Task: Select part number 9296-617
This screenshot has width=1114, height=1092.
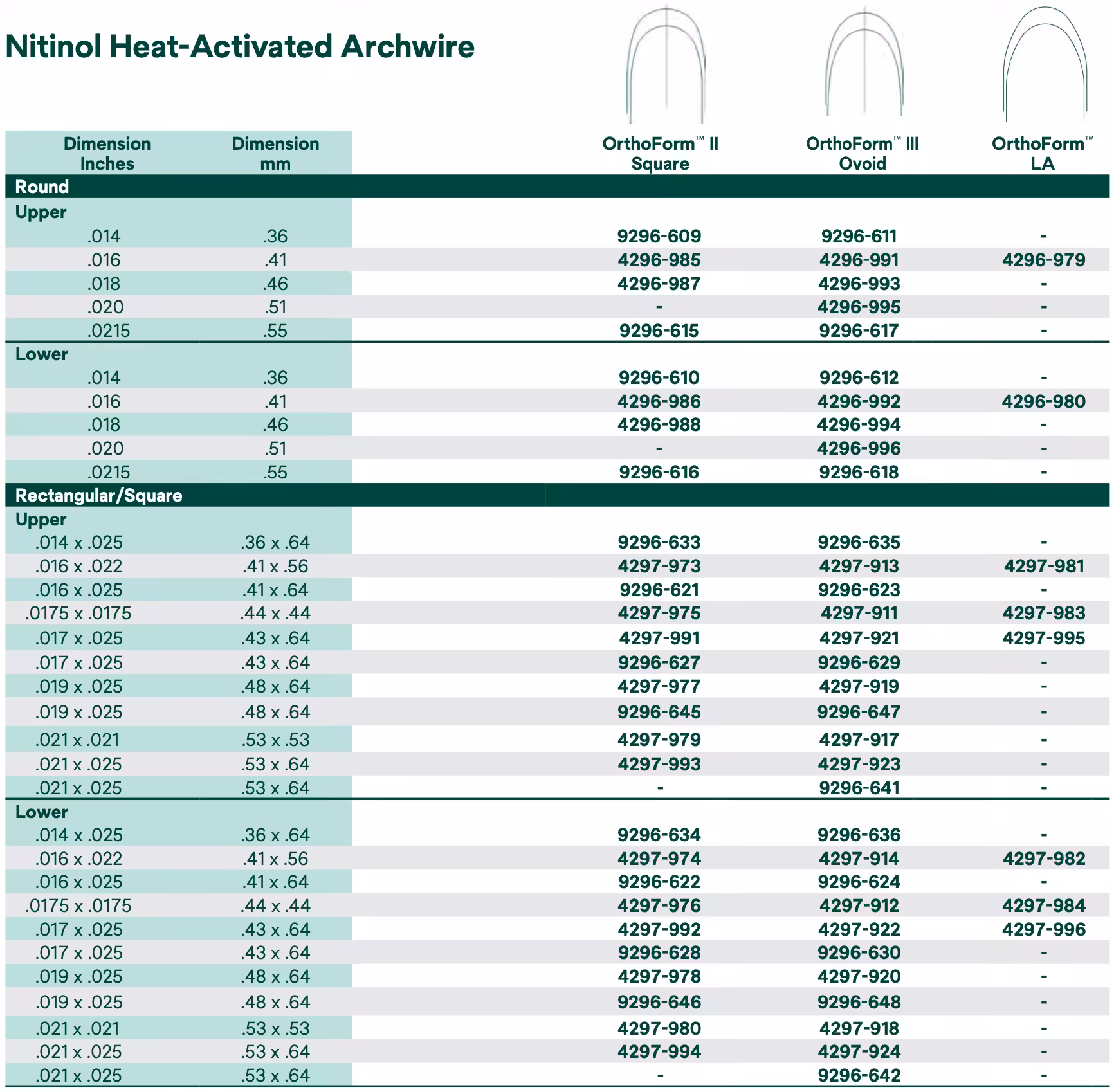Action: pos(859,331)
